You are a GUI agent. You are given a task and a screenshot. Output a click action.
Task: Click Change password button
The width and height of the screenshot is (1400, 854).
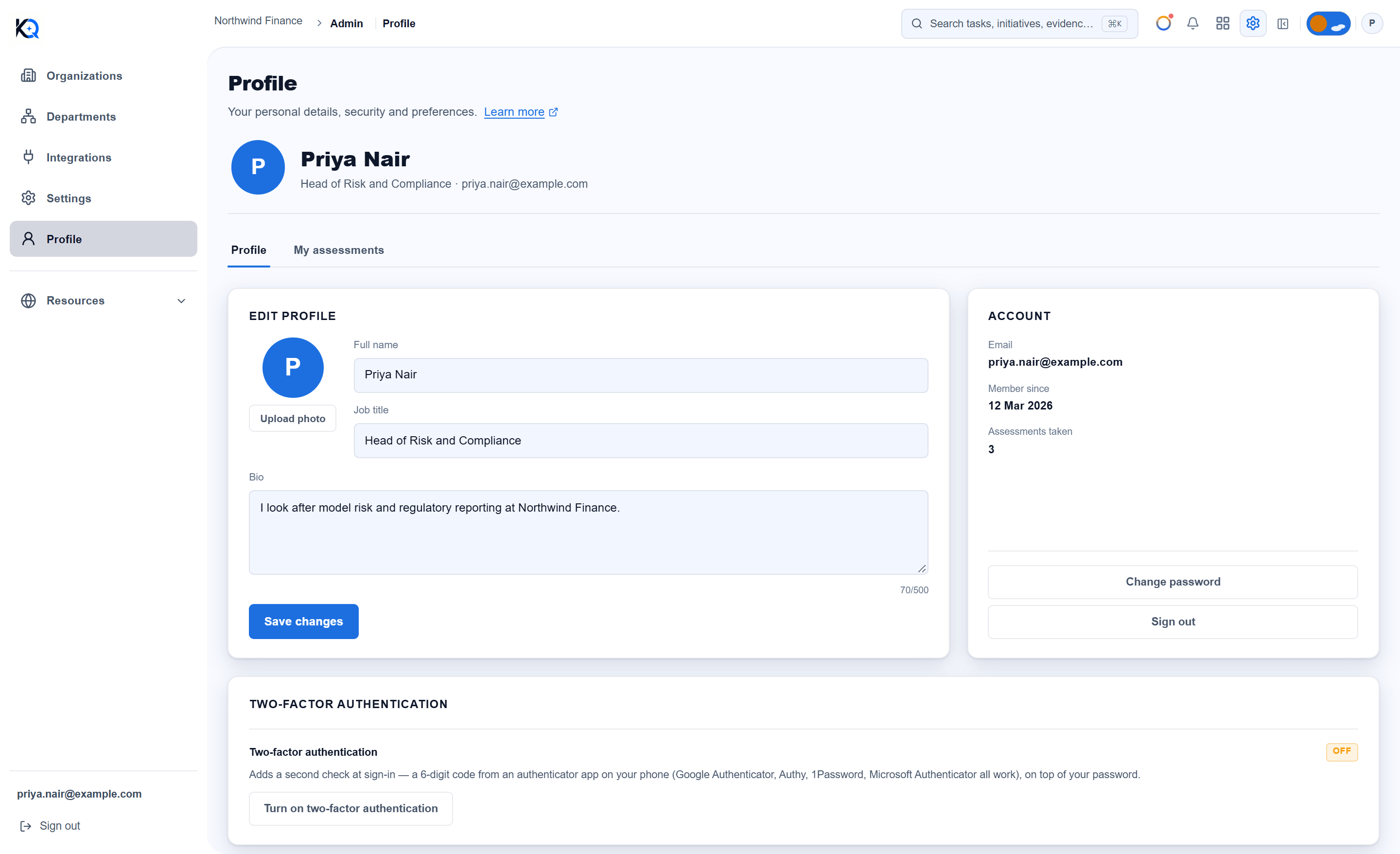1172,582
